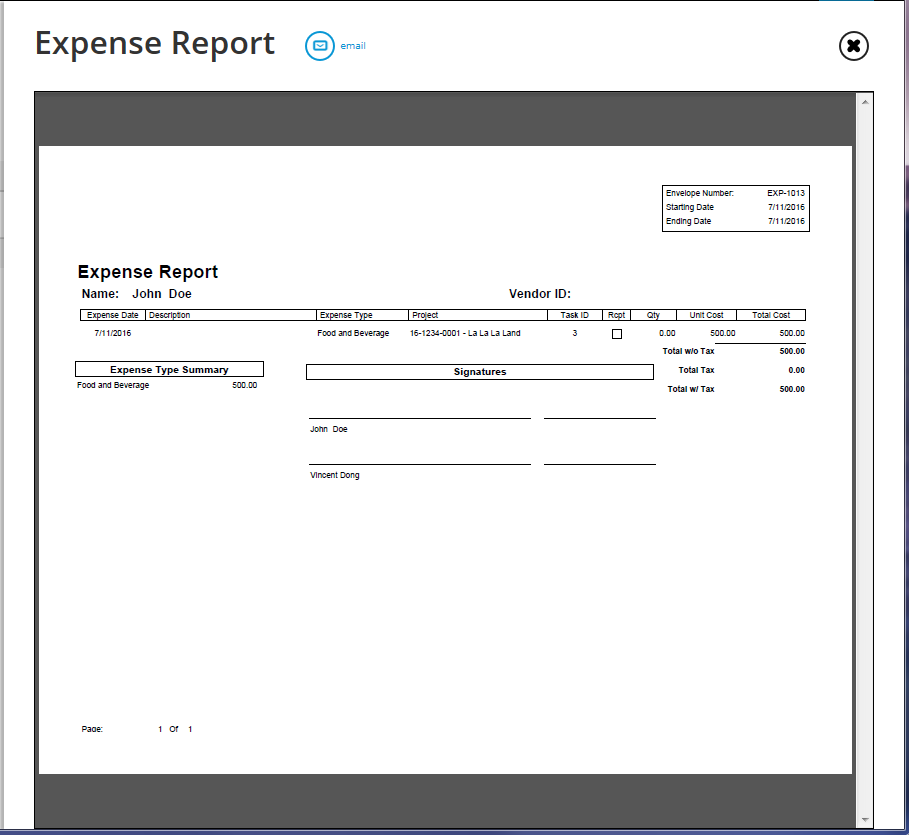Close the Expense Report dialog
Screen dimensions: 909x835
[853, 46]
